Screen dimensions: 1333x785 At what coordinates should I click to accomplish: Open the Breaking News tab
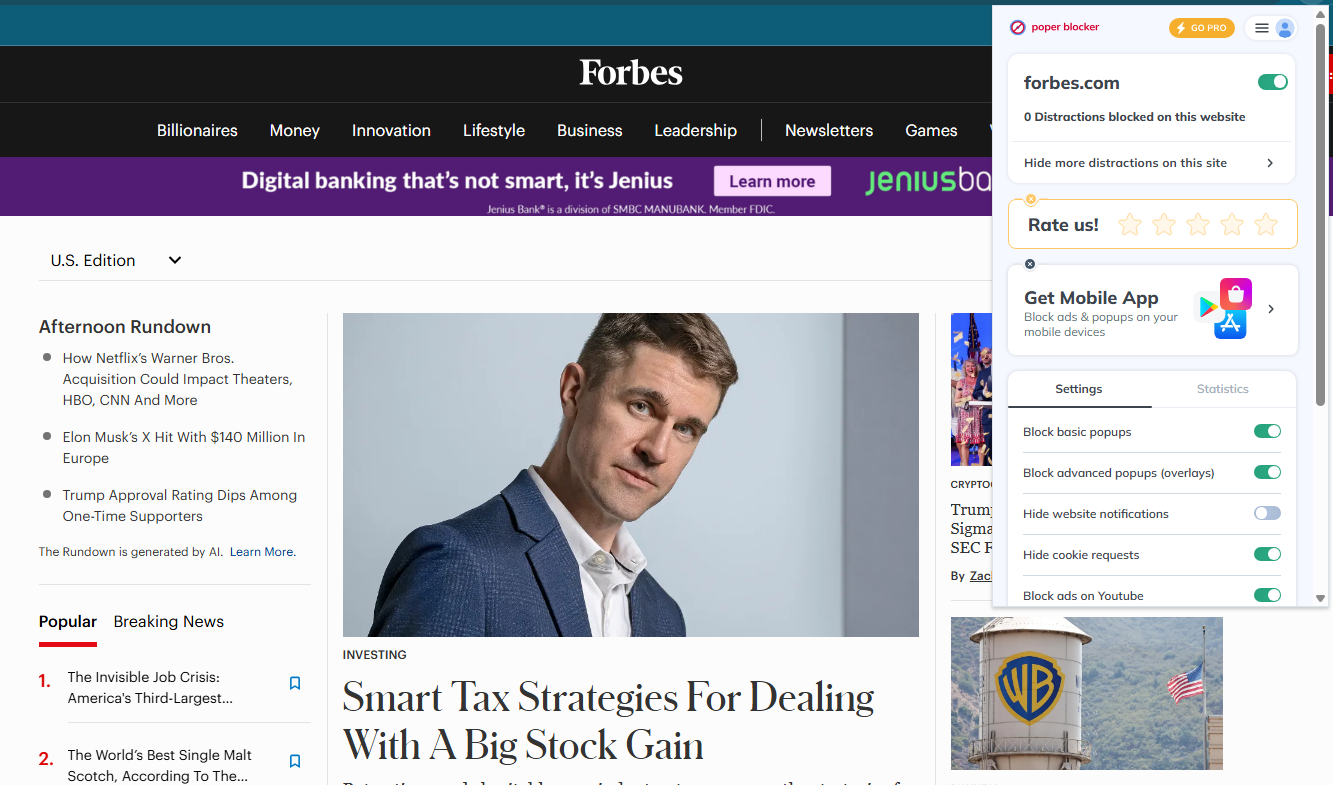[168, 621]
